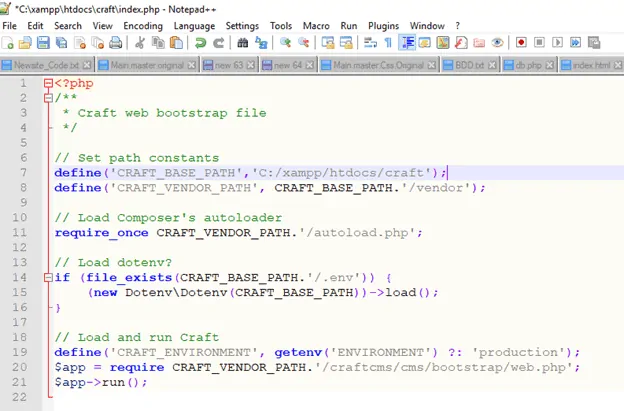The width and height of the screenshot is (624, 411).
Task: Toggle Word Wrap toolbar icon
Action: pos(370,43)
